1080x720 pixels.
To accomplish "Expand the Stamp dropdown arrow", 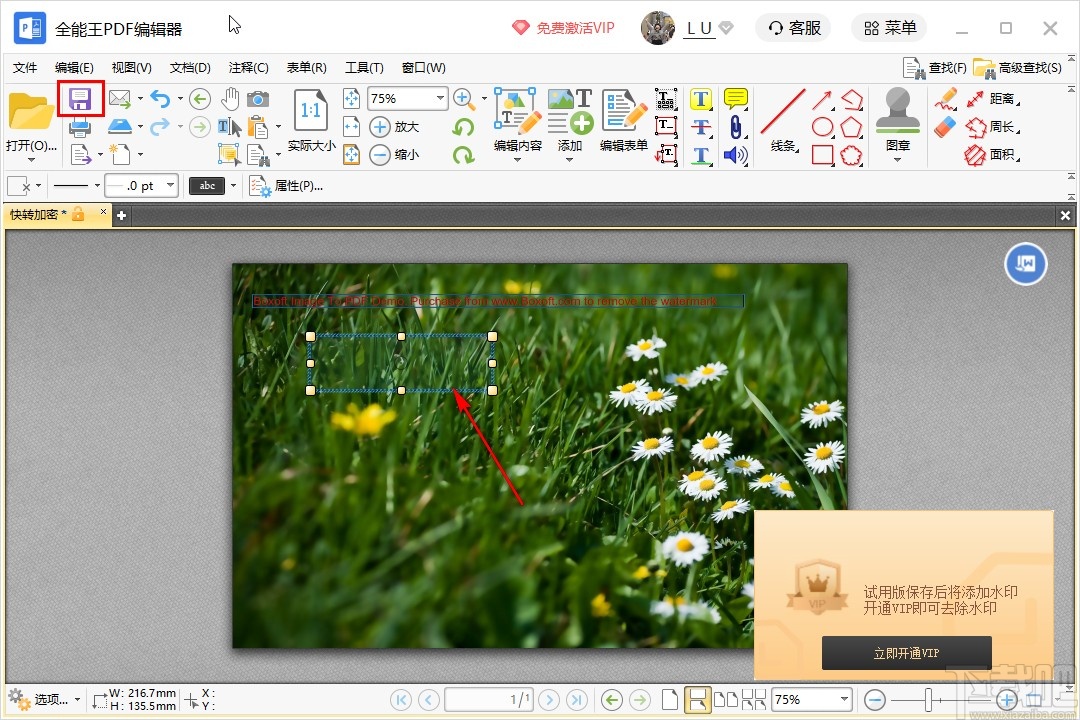I will click(x=897, y=159).
